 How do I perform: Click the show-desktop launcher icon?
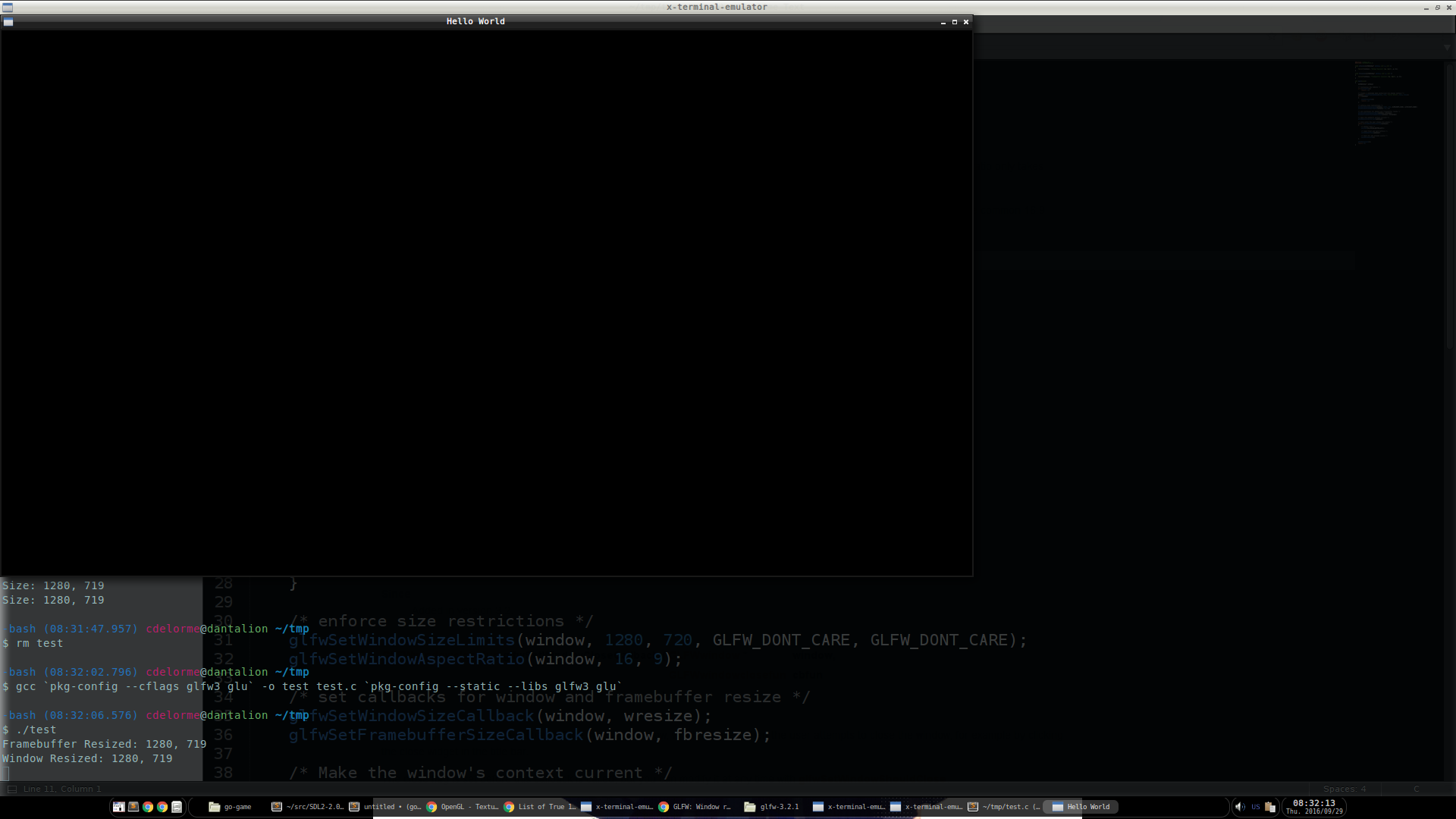119,807
